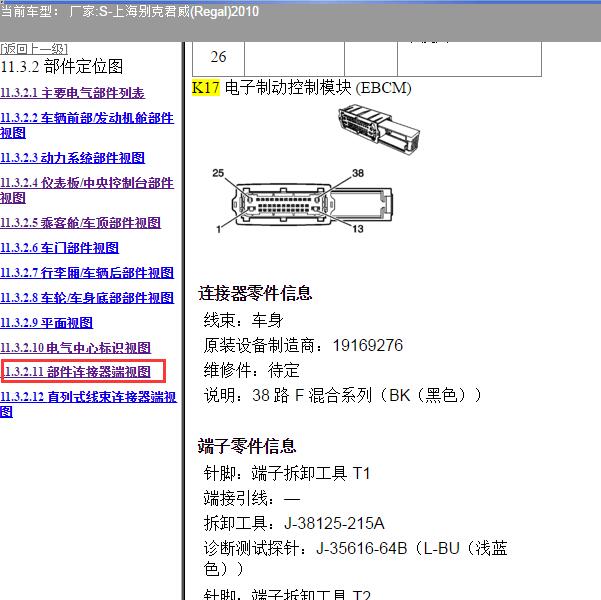The width and height of the screenshot is (601, 600).
Task: Click table cell containing 26
Action: [x=218, y=58]
